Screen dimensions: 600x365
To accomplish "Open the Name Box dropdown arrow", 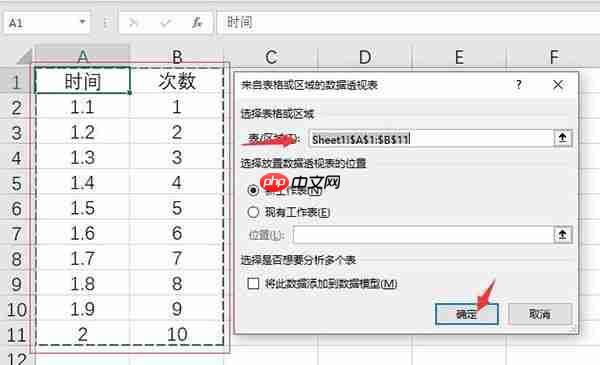I will pos(82,22).
